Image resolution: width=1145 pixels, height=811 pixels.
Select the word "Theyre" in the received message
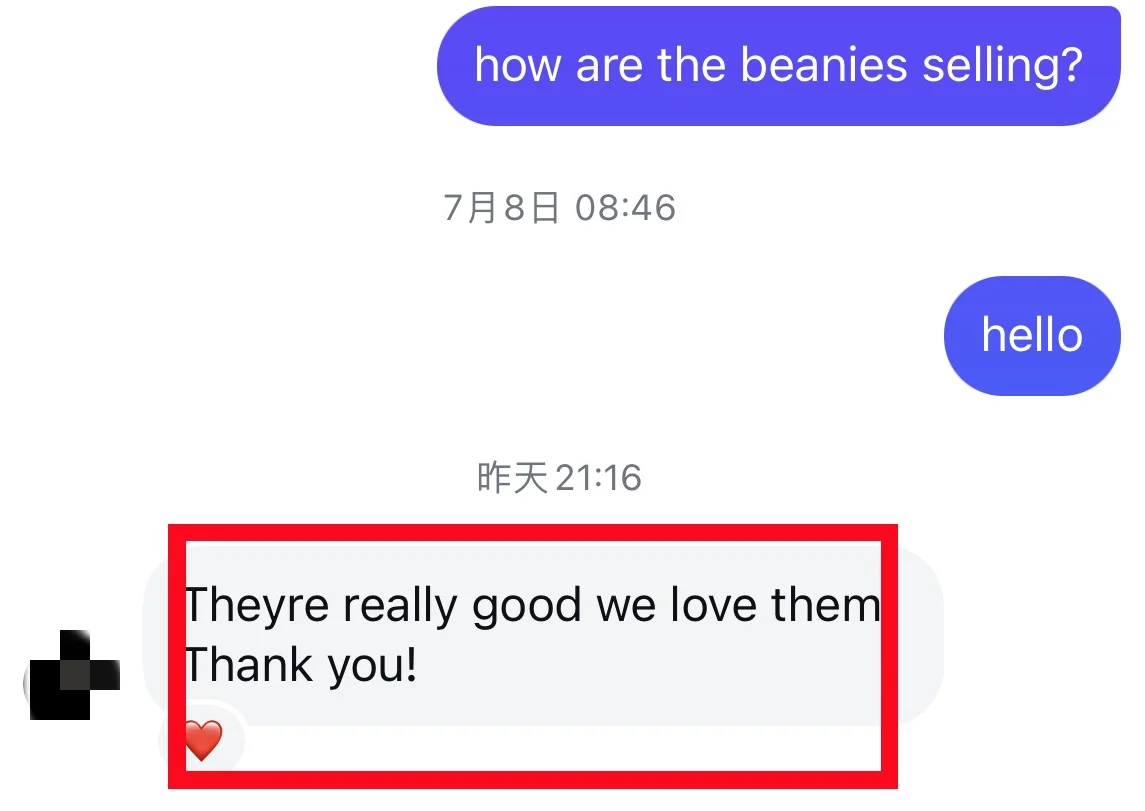pos(256,607)
